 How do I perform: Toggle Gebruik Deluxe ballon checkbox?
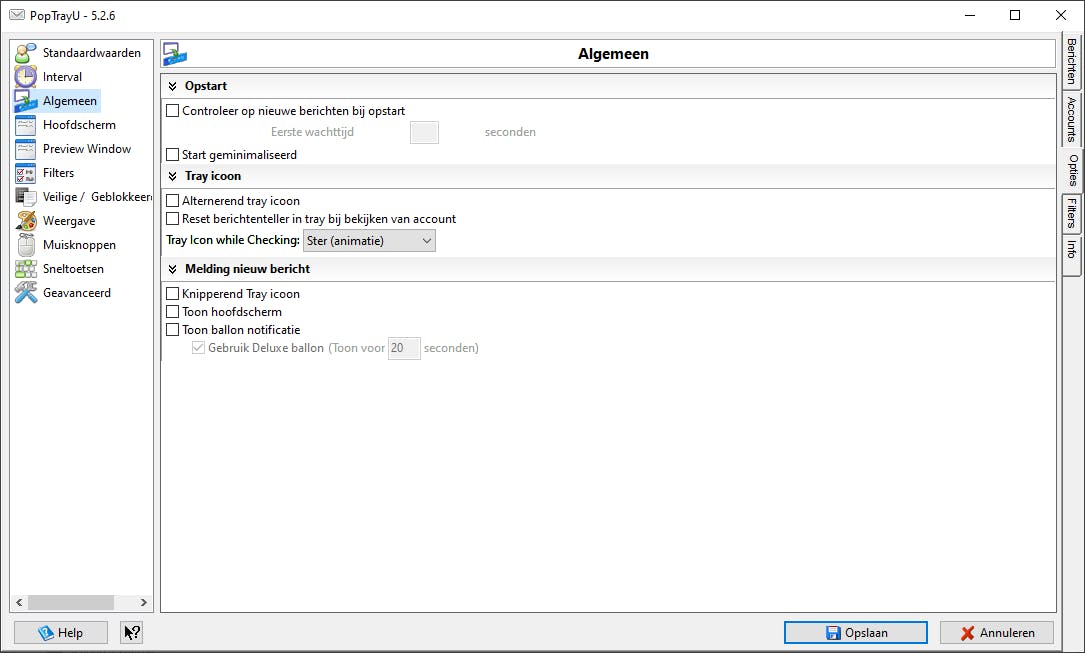199,348
